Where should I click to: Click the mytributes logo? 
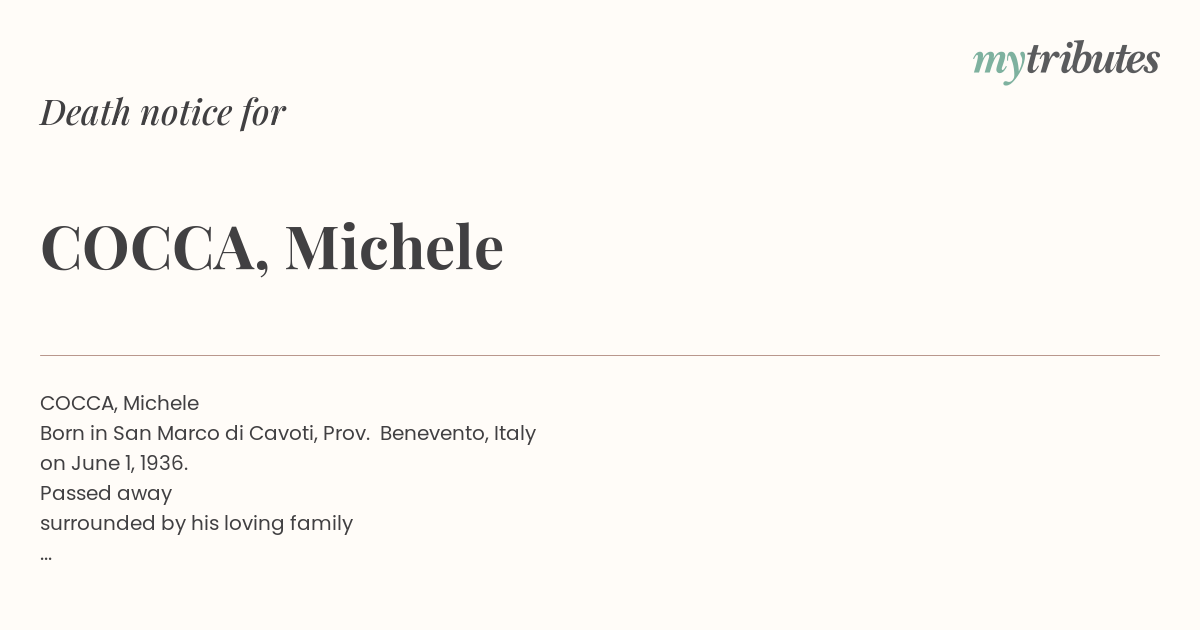[1066, 60]
